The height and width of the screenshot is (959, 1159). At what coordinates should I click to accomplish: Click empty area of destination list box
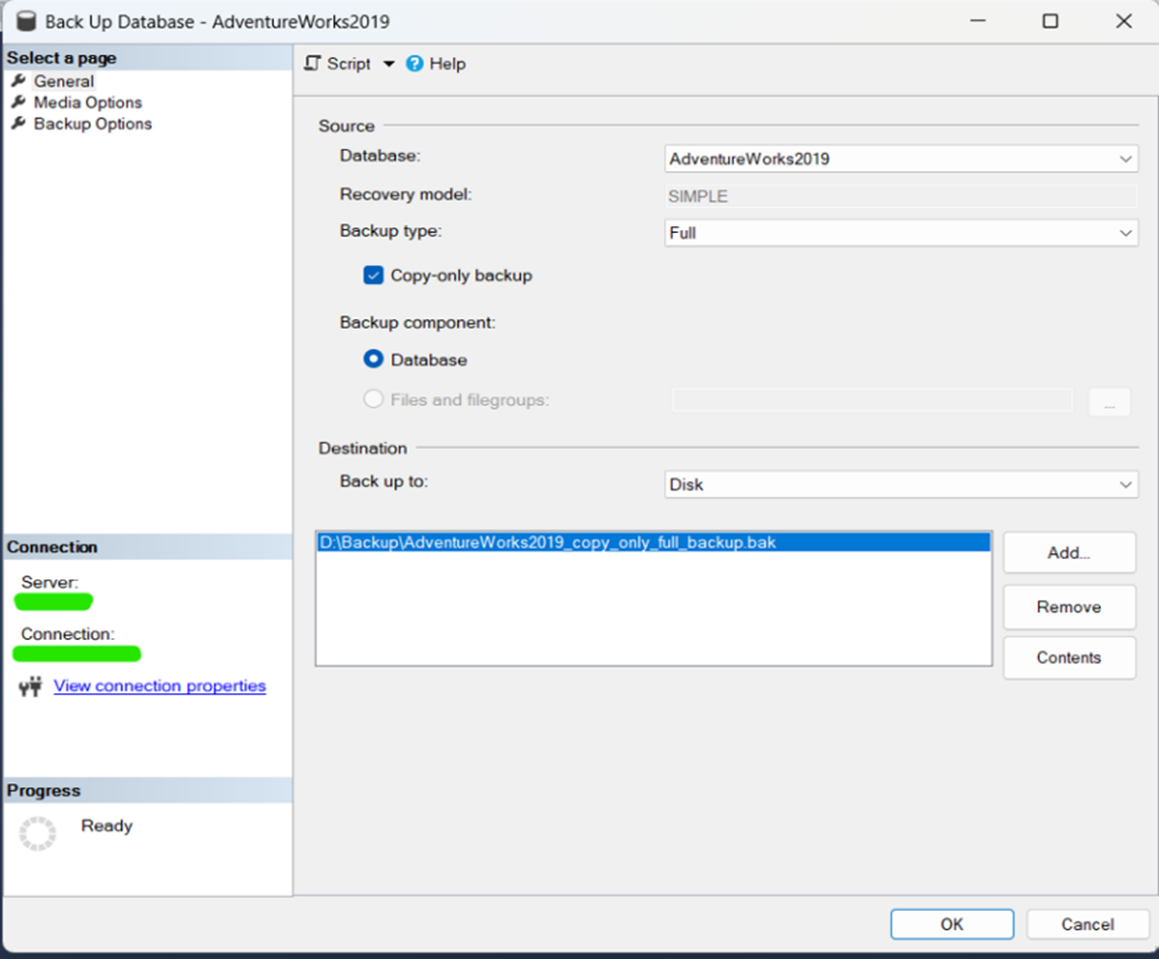pos(654,610)
